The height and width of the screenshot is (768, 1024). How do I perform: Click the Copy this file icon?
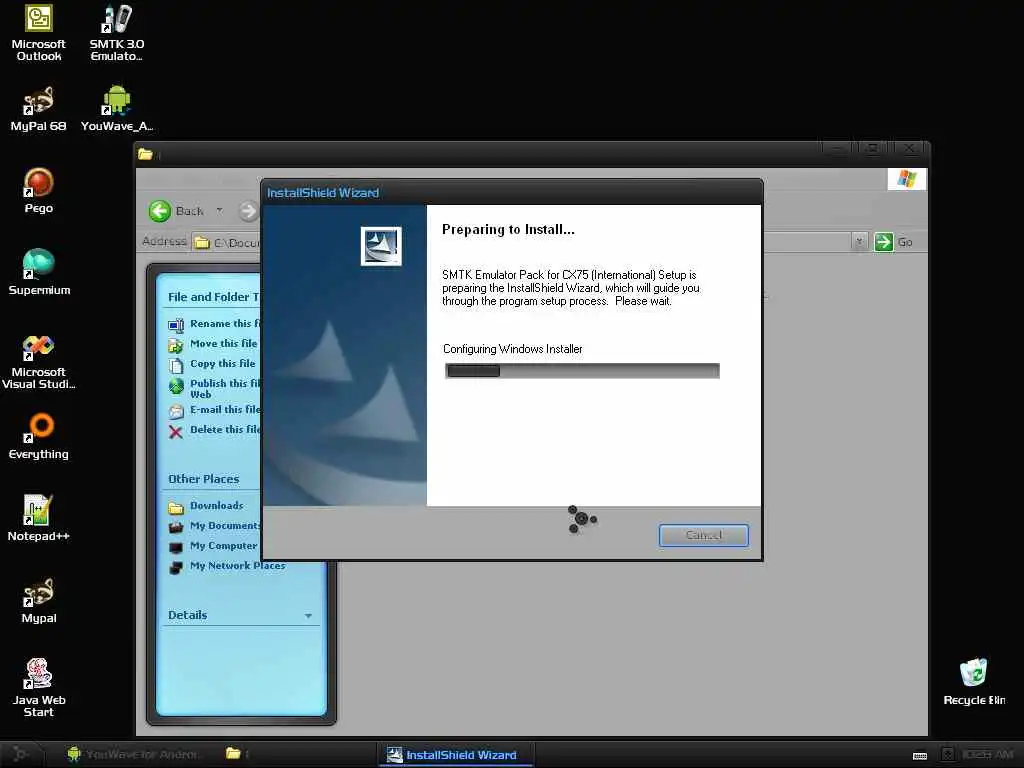pos(176,365)
